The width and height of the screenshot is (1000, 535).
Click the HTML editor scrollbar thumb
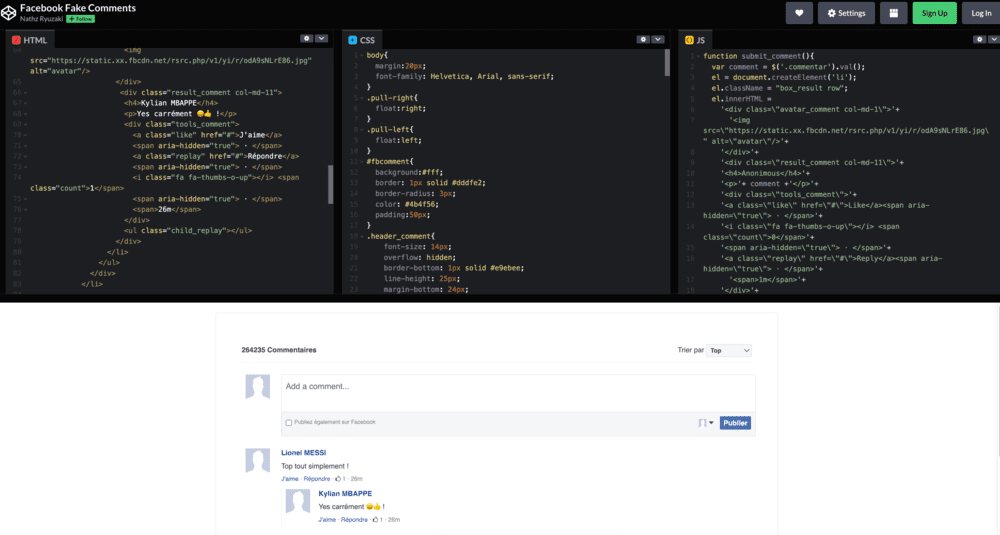pyautogui.click(x=330, y=184)
